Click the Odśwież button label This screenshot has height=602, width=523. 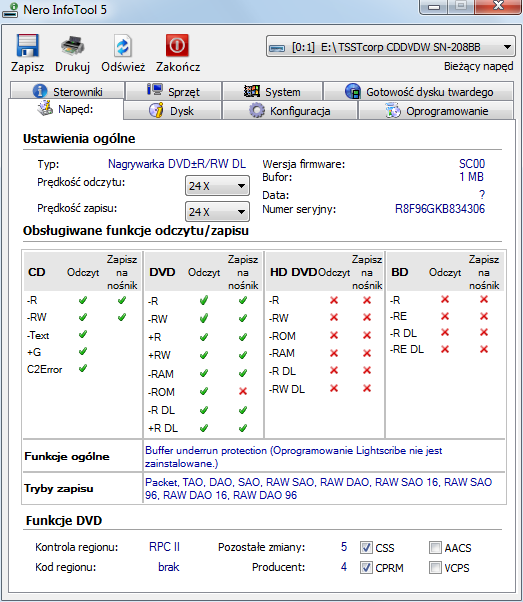point(123,67)
